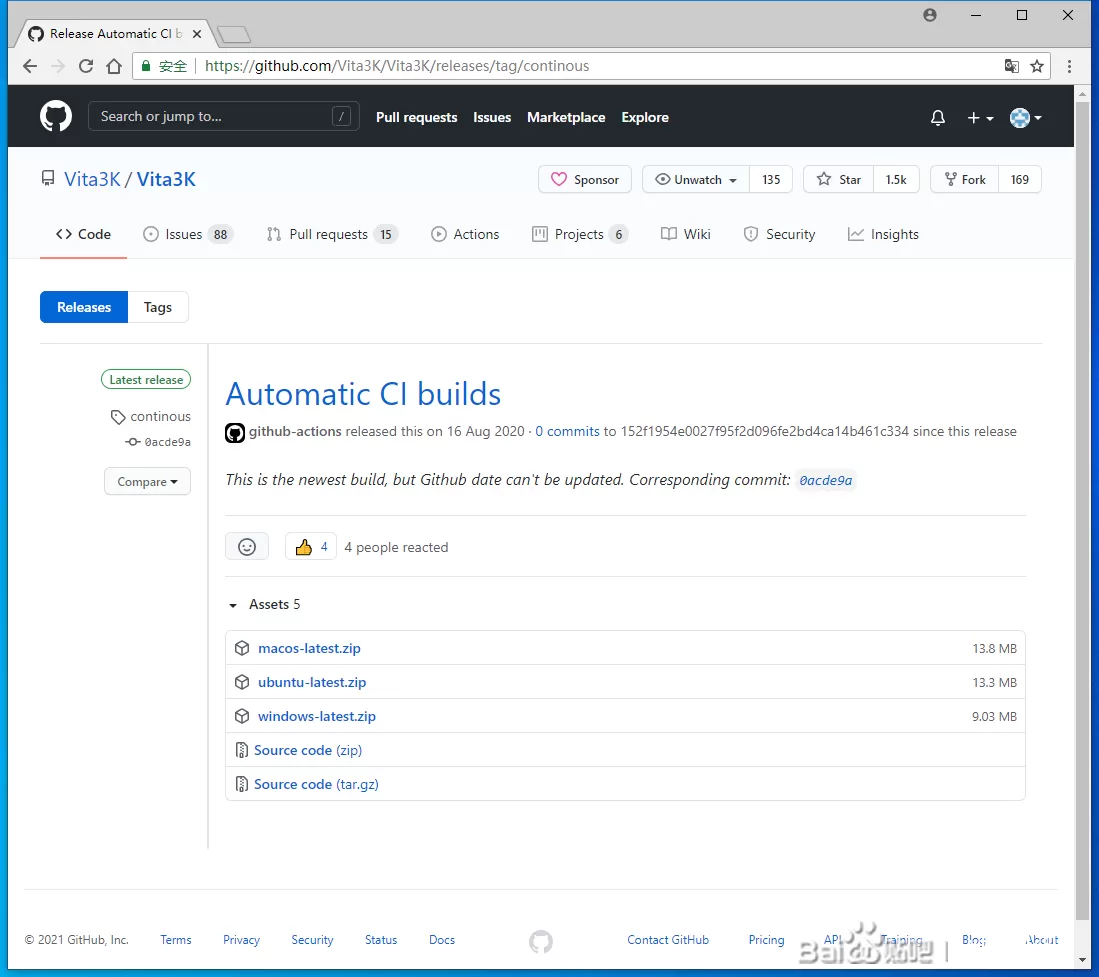The image size is (1099, 977).
Task: Switch to the Actions tab
Action: pyautogui.click(x=465, y=234)
